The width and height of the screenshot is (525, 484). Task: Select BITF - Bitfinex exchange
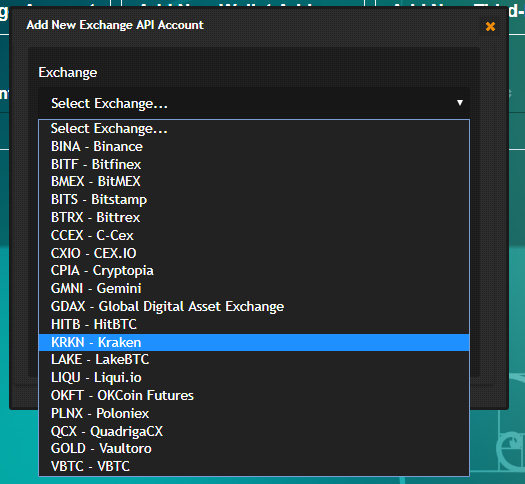(254, 164)
